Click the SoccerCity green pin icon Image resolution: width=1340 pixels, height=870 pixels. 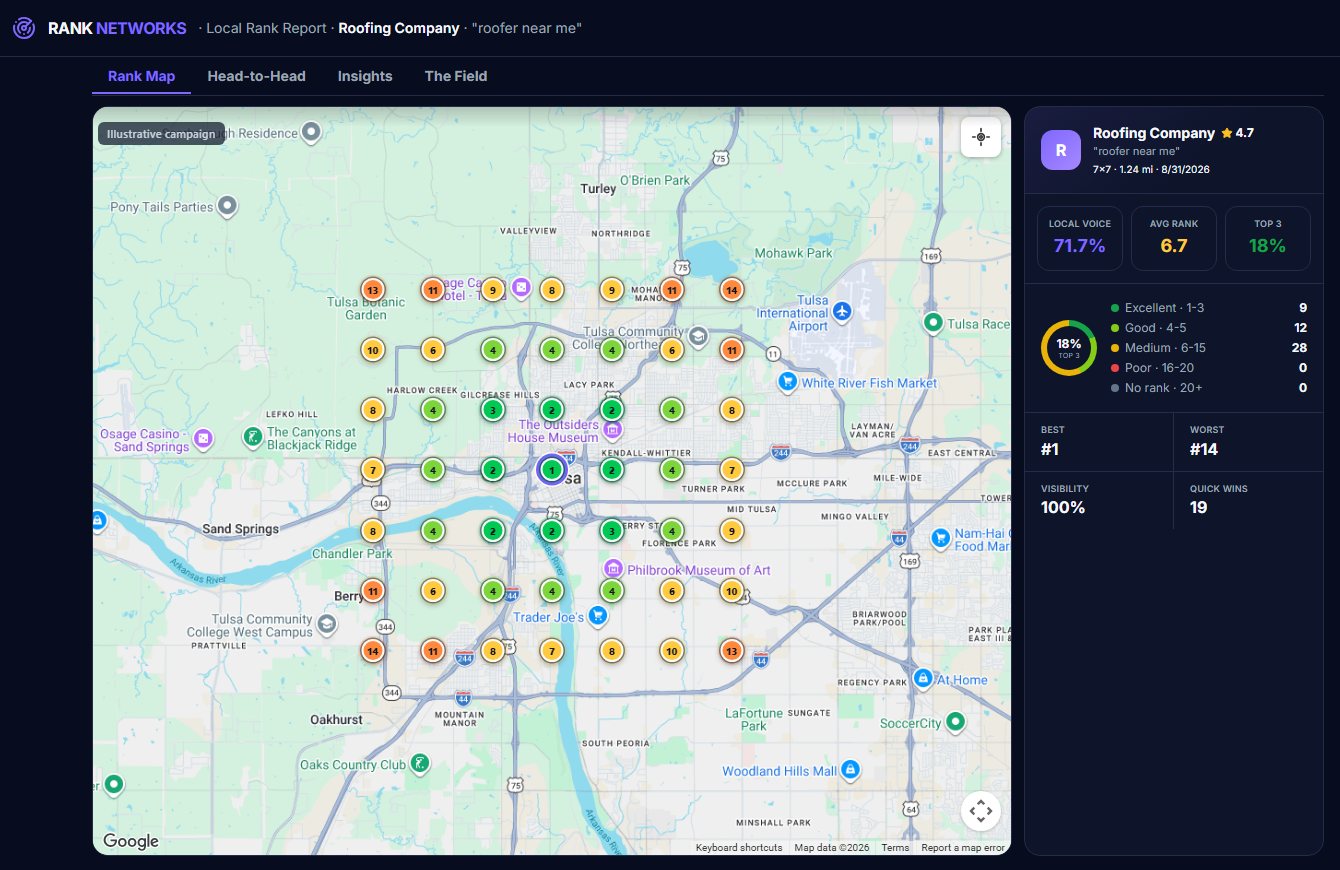click(x=956, y=721)
